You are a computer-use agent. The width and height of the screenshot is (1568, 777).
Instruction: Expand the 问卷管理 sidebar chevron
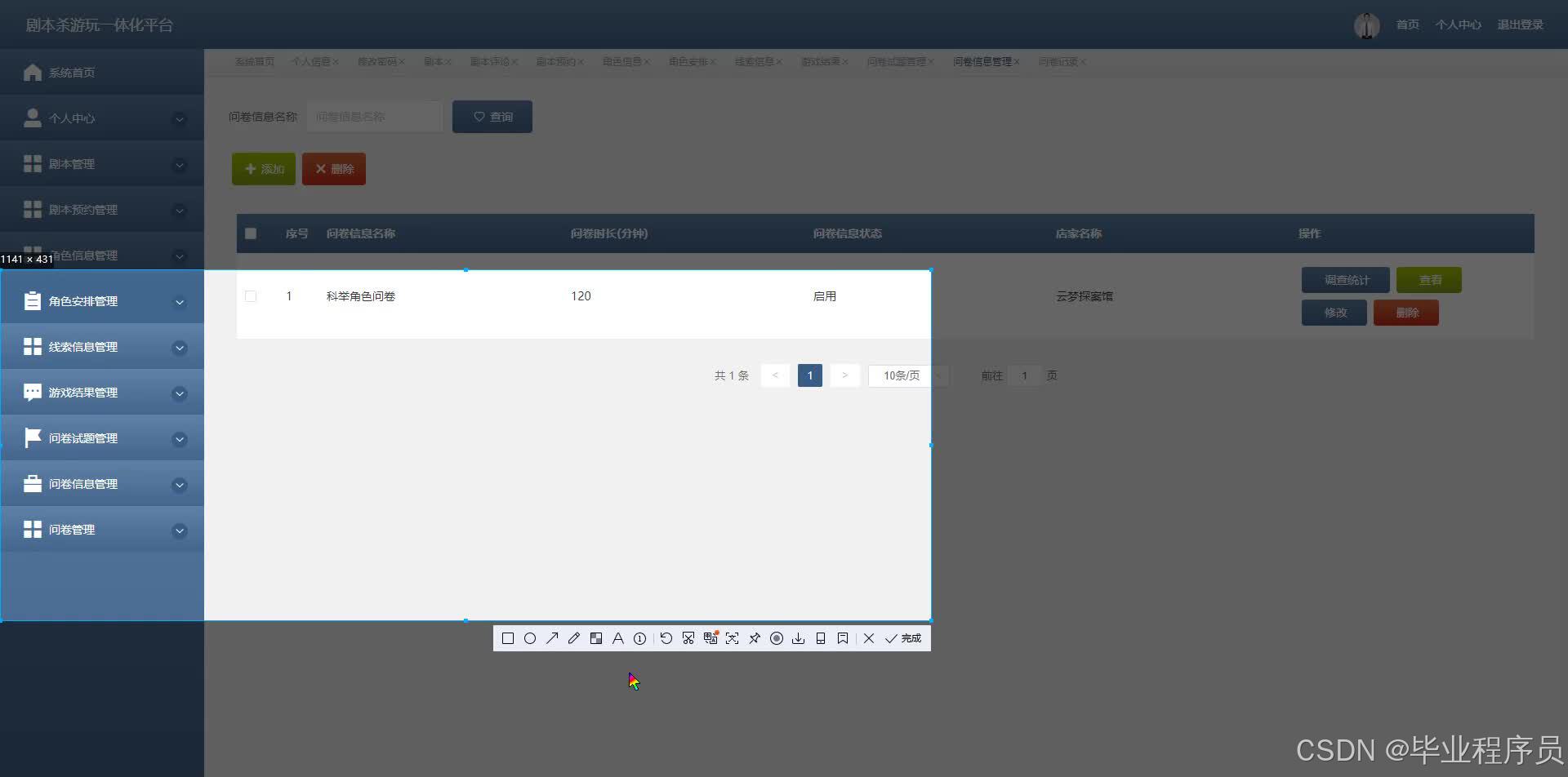coord(180,531)
